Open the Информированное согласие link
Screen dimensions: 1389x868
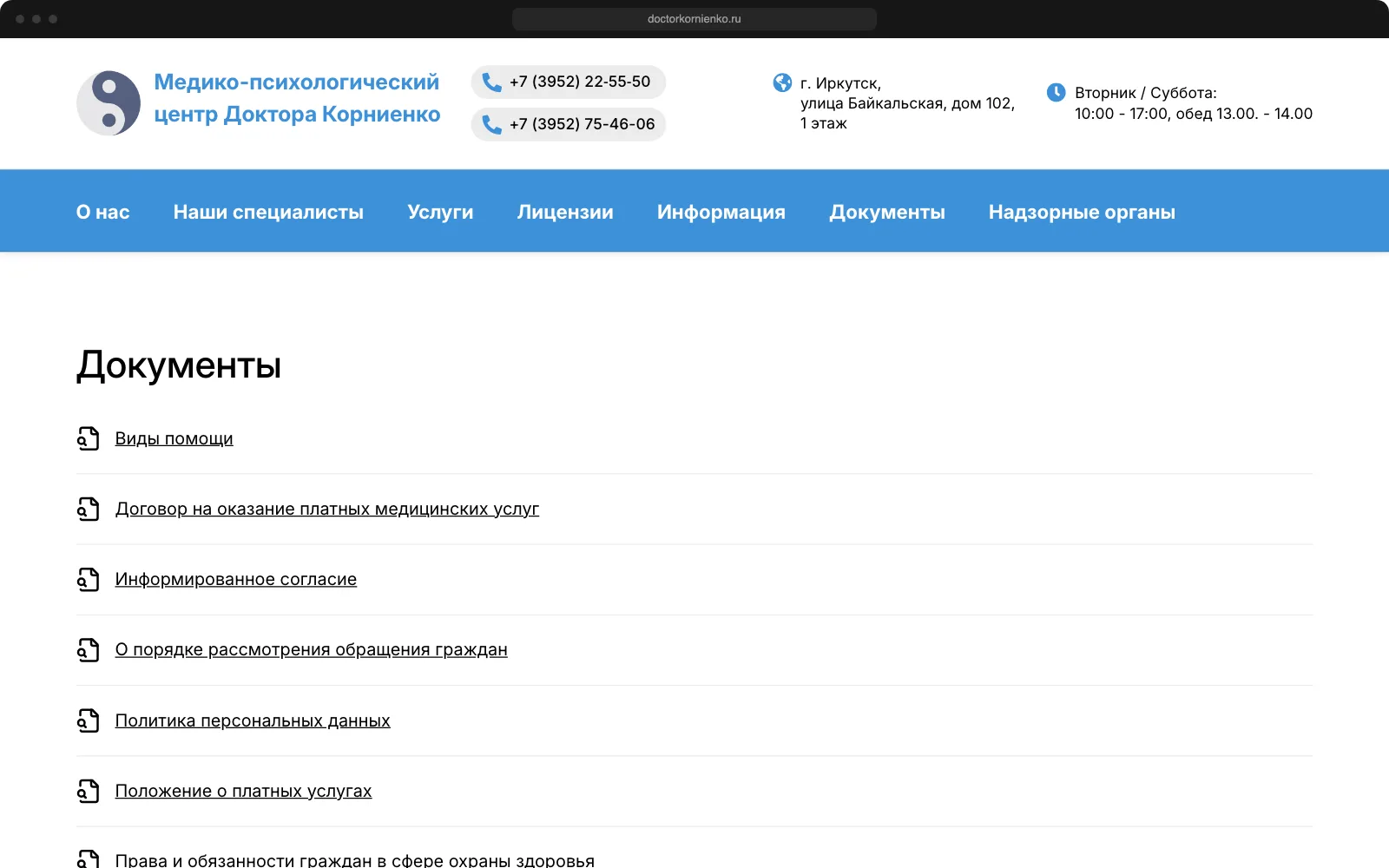(236, 579)
